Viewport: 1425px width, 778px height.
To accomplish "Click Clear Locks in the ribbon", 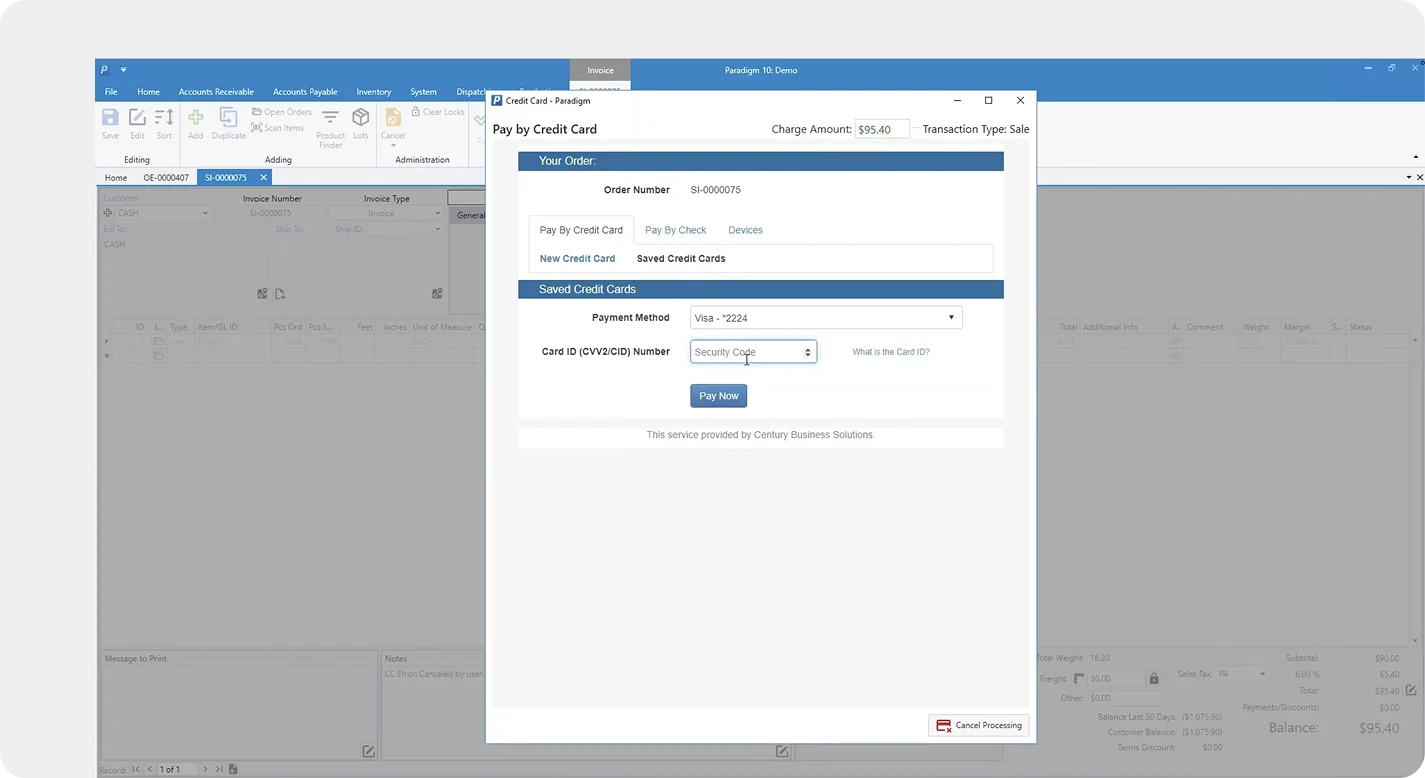I will pyautogui.click(x=438, y=112).
